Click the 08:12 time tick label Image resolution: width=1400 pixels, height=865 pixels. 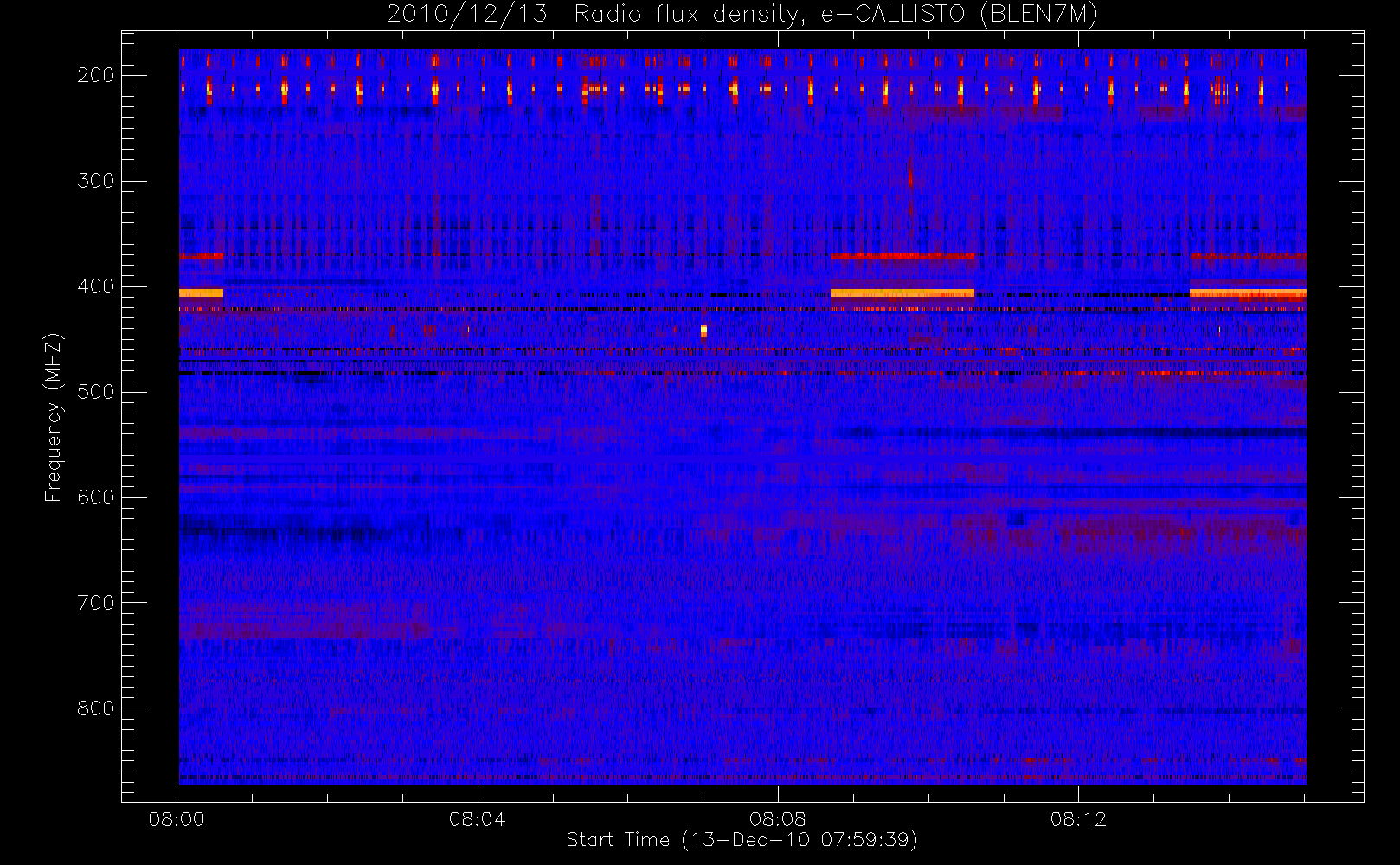coord(1078,819)
